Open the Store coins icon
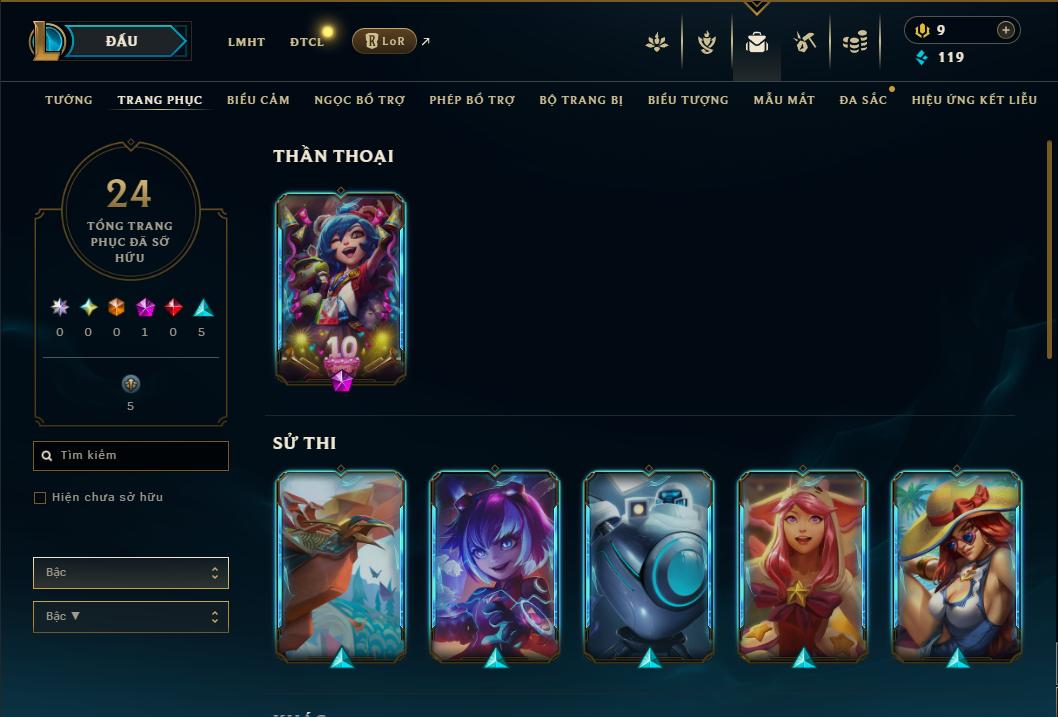Viewport: 1058px width, 717px height. [854, 43]
